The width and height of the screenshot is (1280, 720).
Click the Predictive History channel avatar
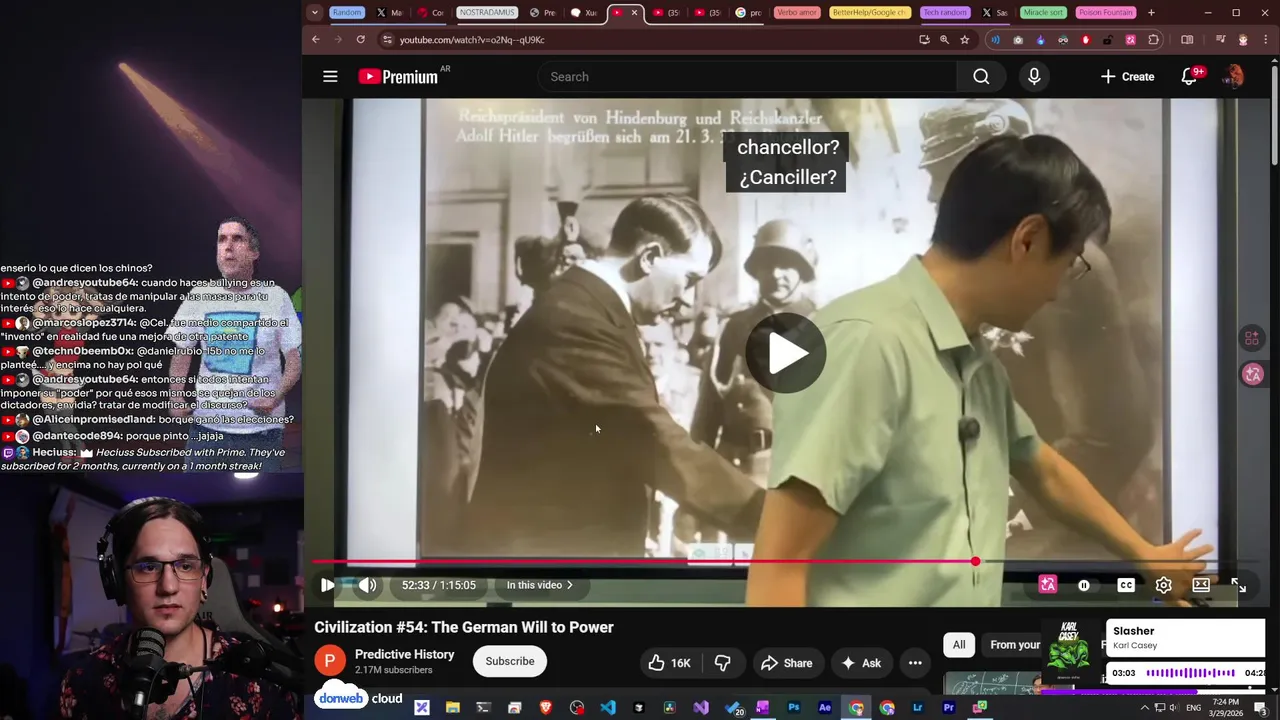pyautogui.click(x=330, y=661)
